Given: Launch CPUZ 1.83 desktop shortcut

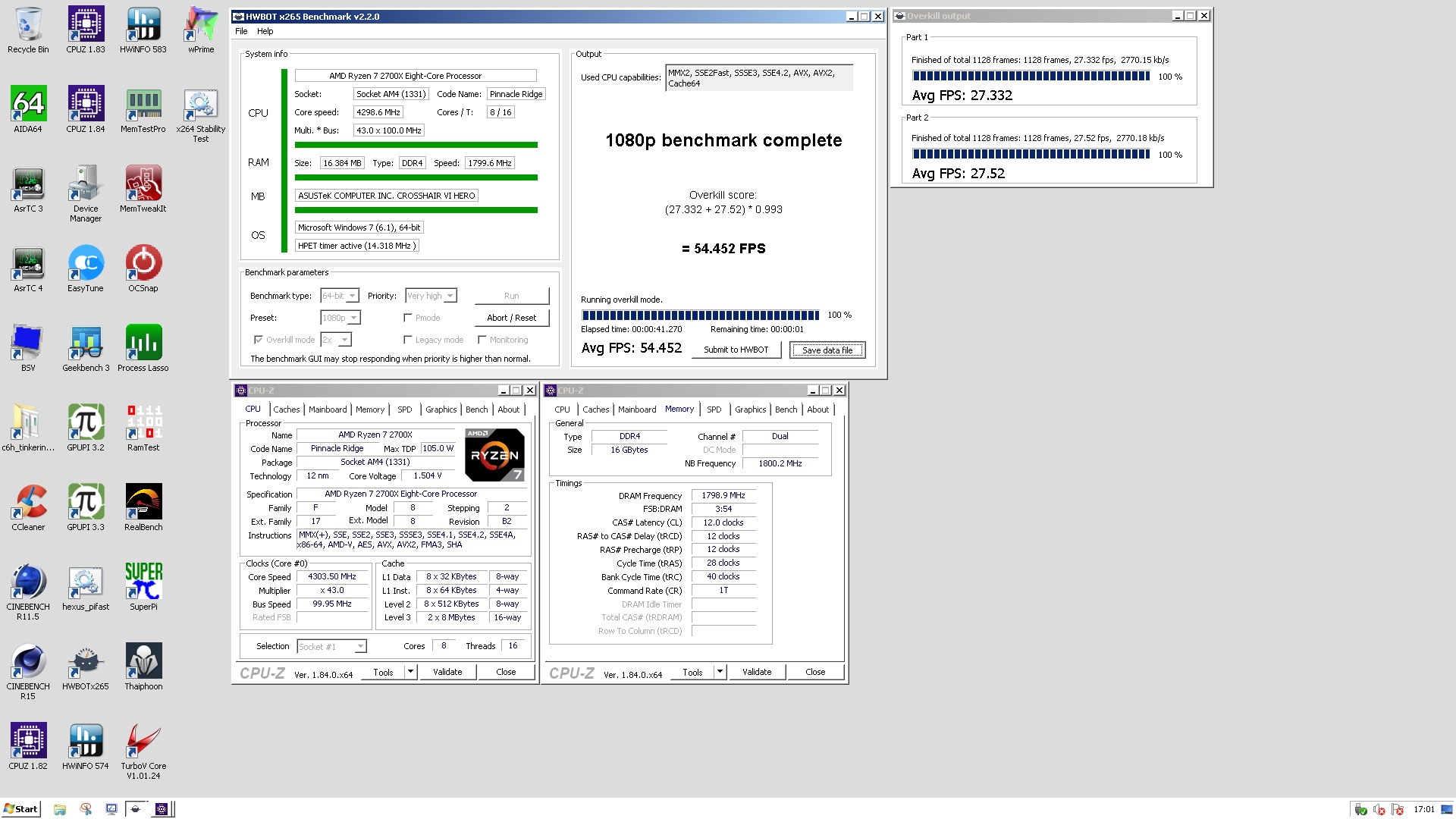Looking at the screenshot, I should tap(86, 30).
